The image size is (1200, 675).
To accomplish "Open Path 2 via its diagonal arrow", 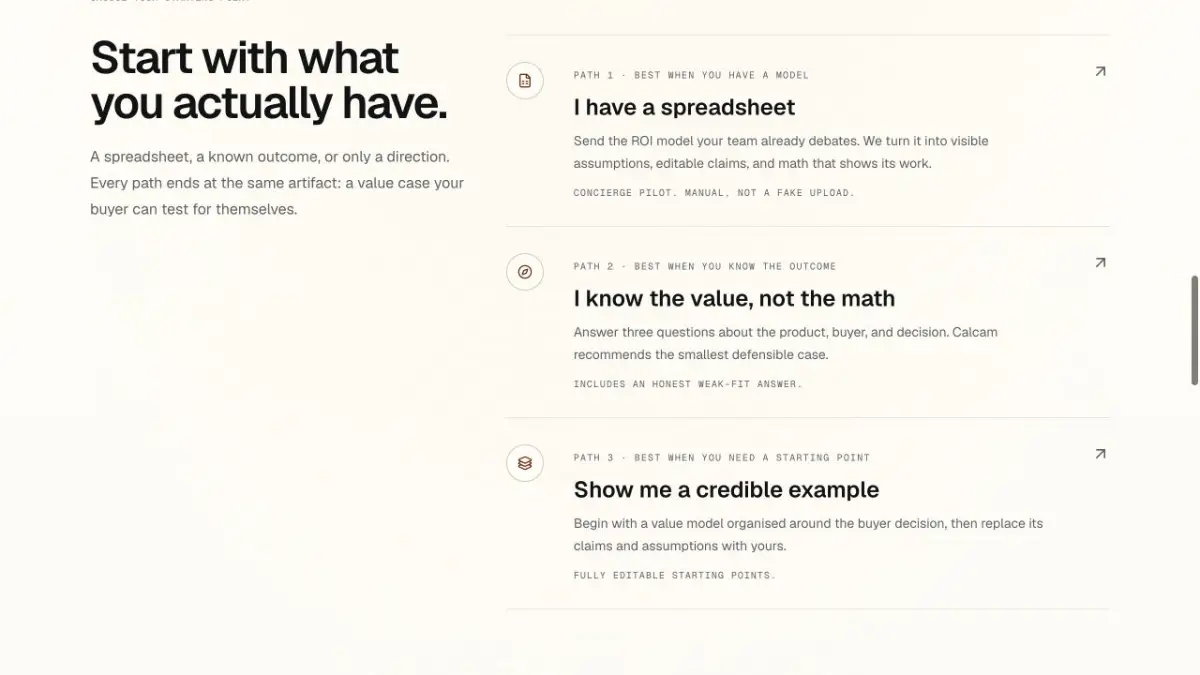I will tap(1100, 263).
